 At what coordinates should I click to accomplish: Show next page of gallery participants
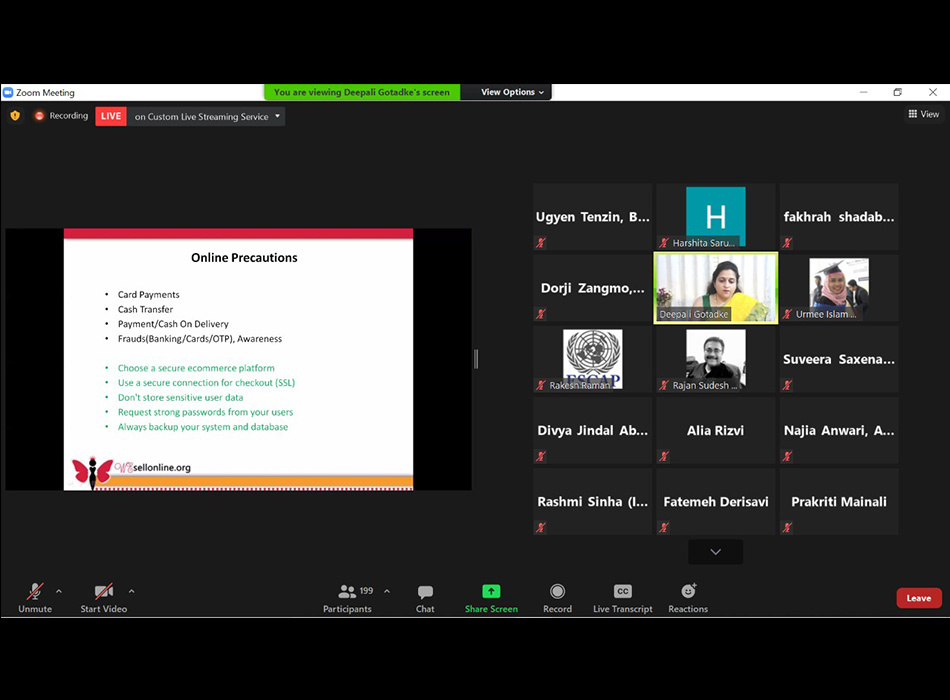(716, 552)
